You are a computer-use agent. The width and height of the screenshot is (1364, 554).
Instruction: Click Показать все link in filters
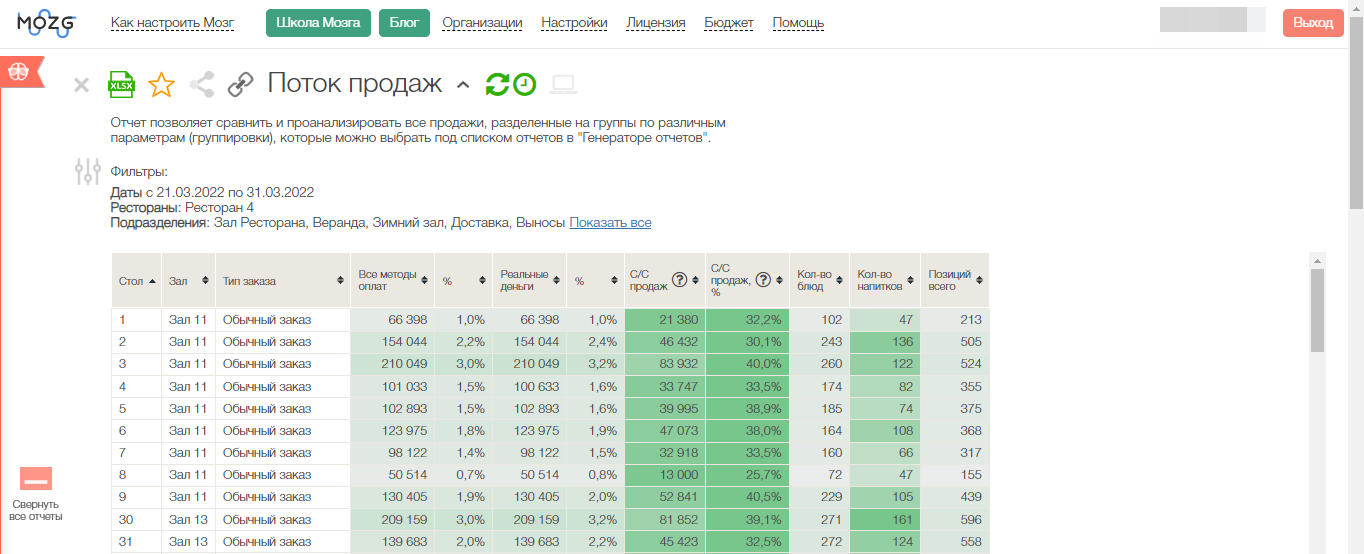pyautogui.click(x=610, y=223)
